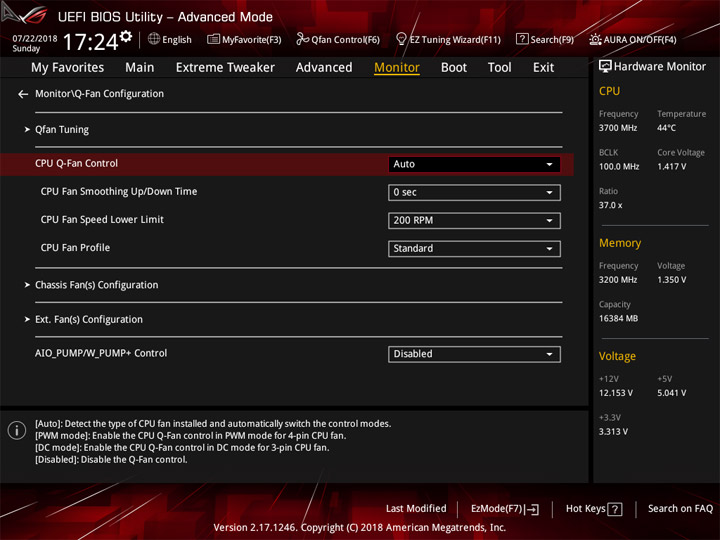The image size is (720, 540).
Task: Click the info icon beside help text
Action: 17,431
